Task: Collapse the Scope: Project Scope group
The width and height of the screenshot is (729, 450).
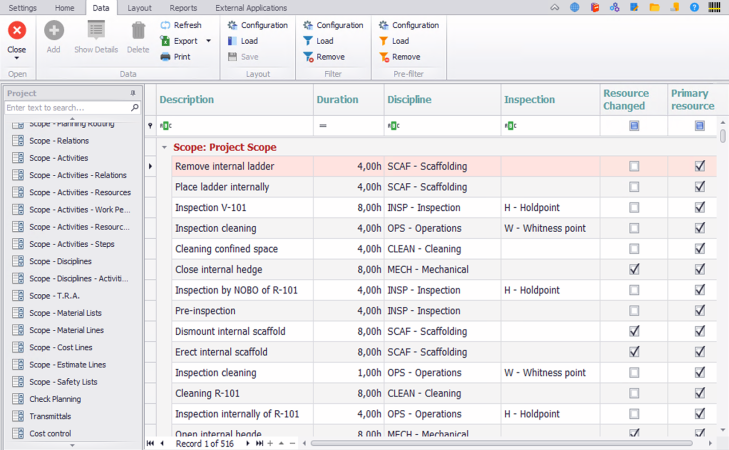Action: pyautogui.click(x=164, y=147)
